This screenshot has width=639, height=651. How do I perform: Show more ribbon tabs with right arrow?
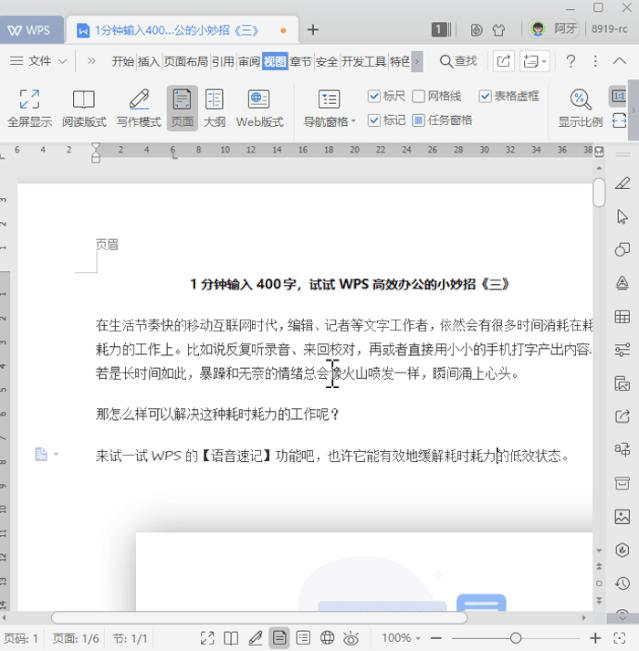[x=417, y=61]
